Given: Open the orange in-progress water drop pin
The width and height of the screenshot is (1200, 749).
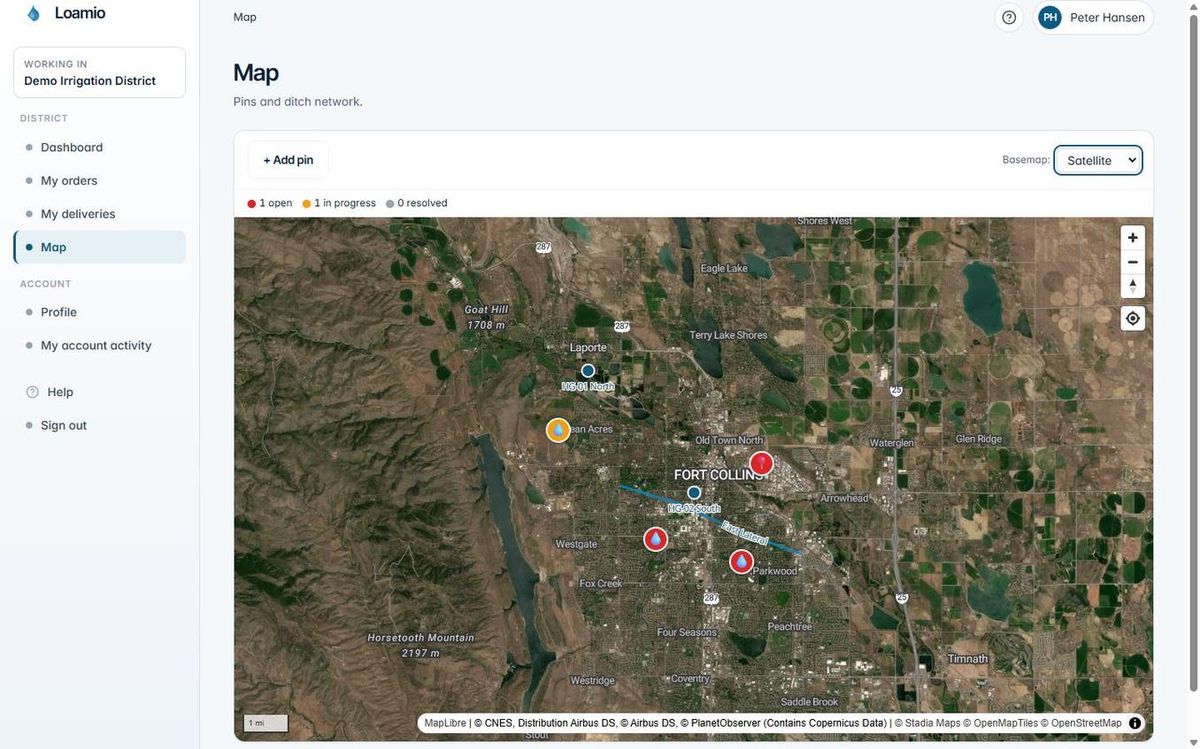Looking at the screenshot, I should (x=558, y=430).
